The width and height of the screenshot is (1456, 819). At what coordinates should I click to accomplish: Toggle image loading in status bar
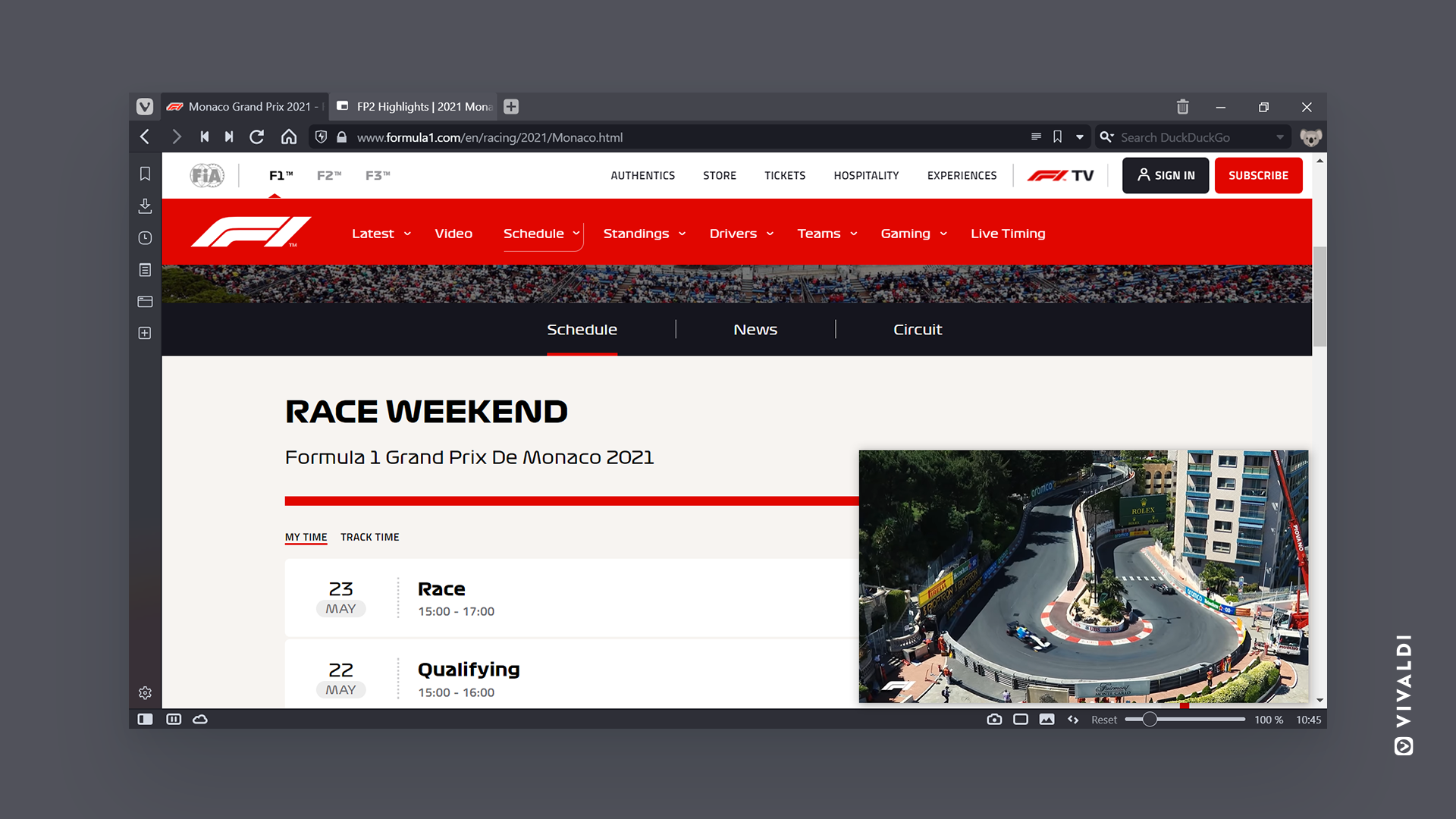(1046, 720)
